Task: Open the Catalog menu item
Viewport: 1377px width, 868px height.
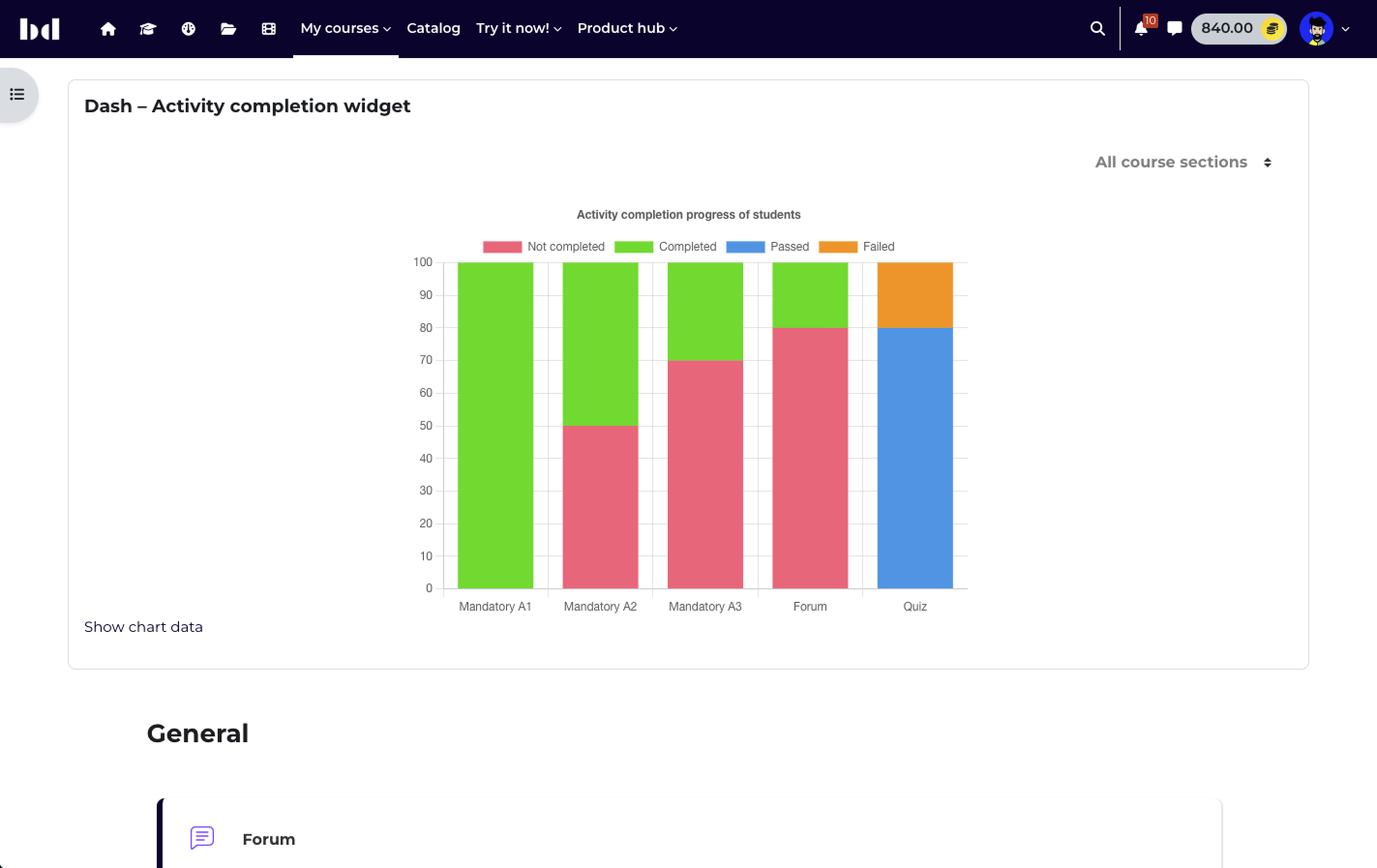Action: (x=434, y=29)
